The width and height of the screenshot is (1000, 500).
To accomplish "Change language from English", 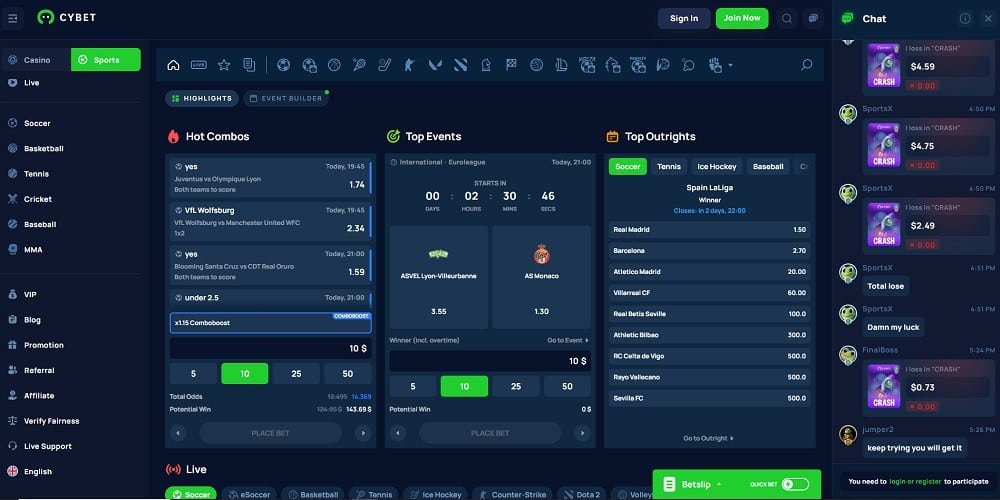I will click(x=38, y=471).
